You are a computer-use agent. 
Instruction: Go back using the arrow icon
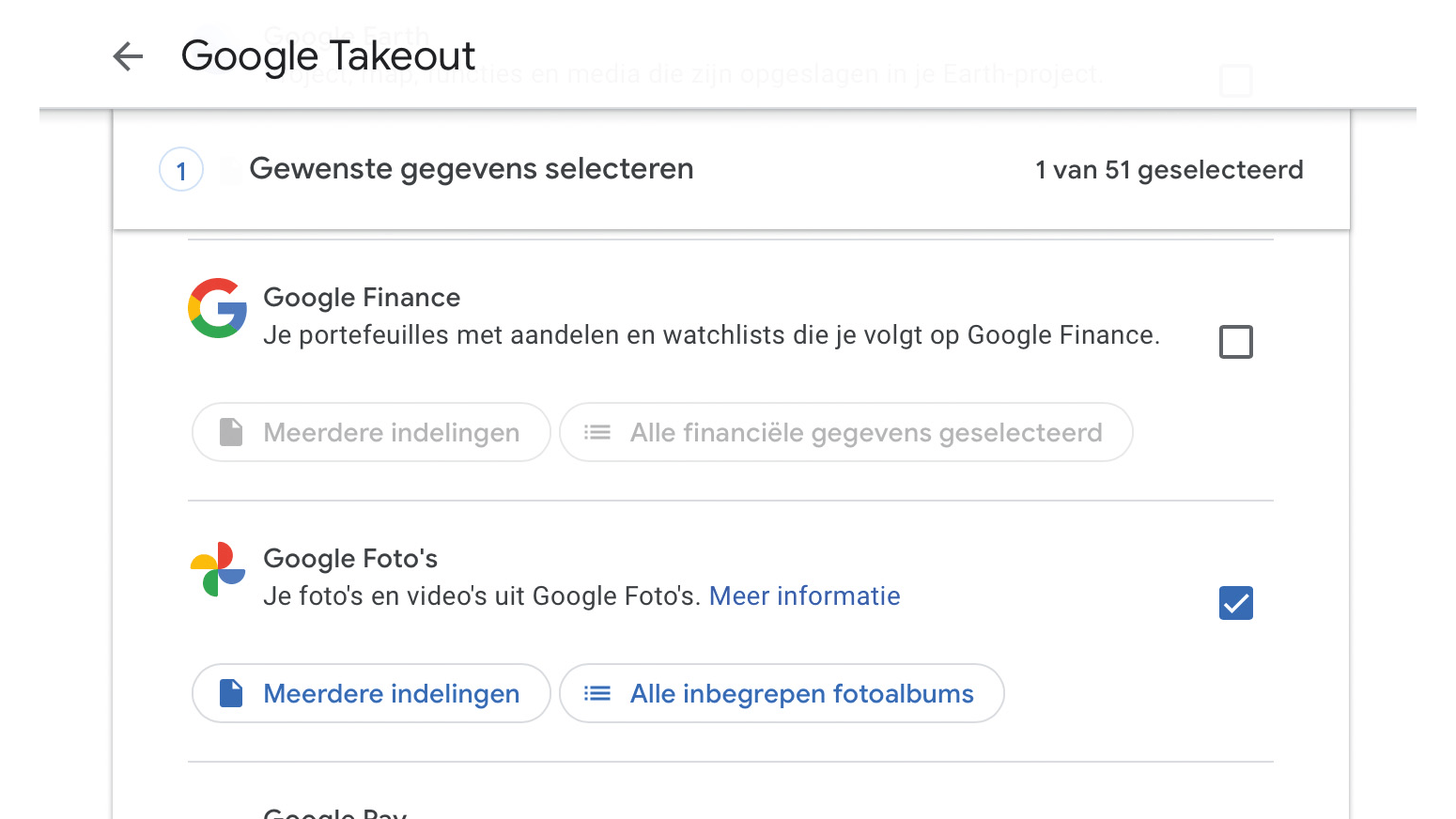[x=128, y=56]
